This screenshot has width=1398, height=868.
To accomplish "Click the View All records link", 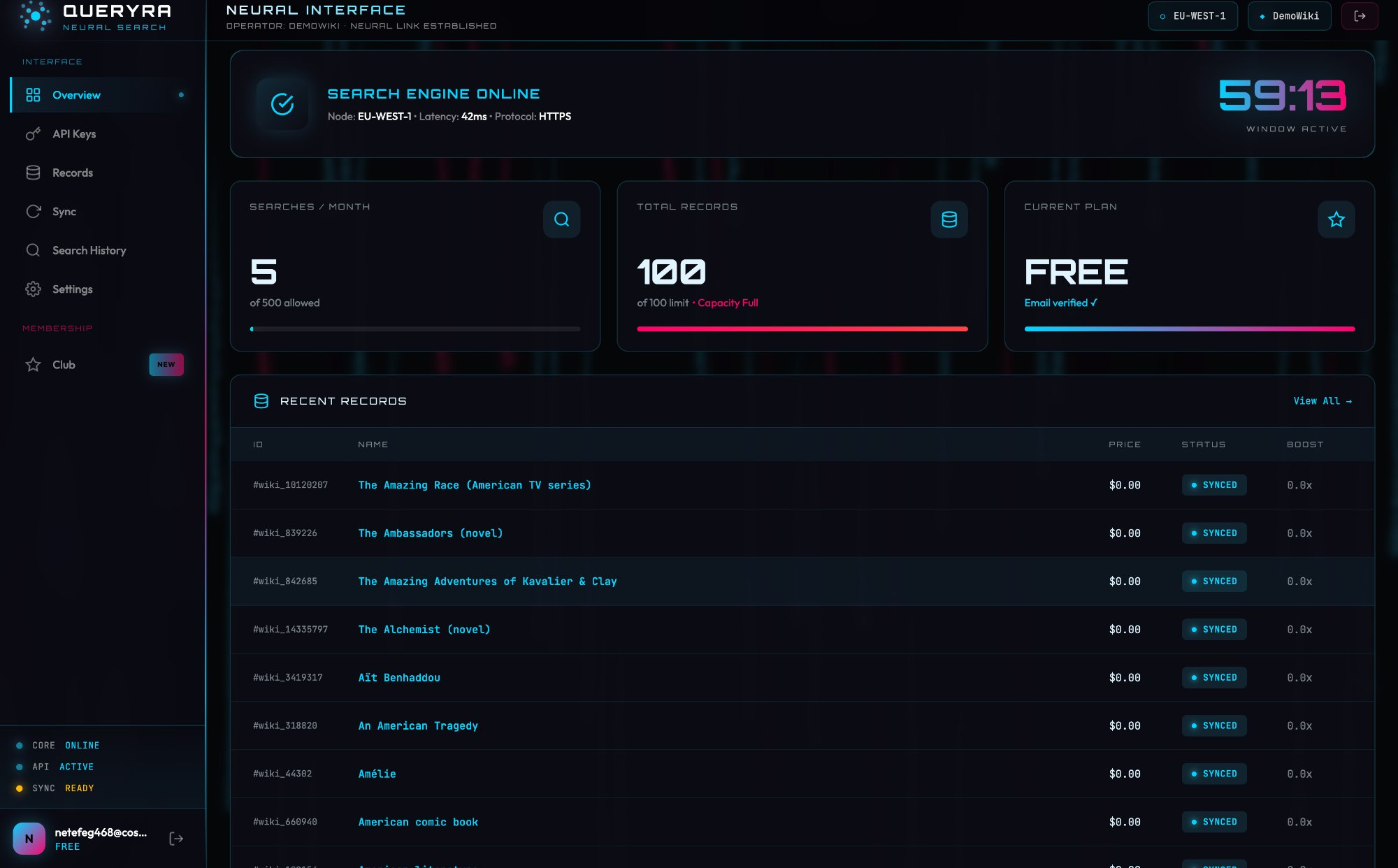I will 1322,401.
